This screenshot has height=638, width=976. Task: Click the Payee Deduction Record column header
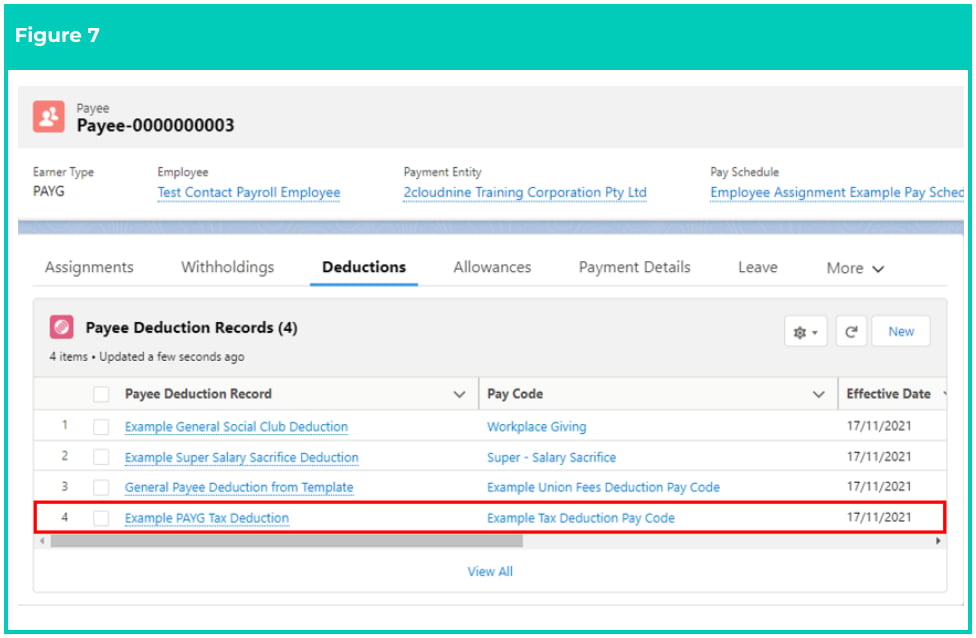tap(198, 394)
